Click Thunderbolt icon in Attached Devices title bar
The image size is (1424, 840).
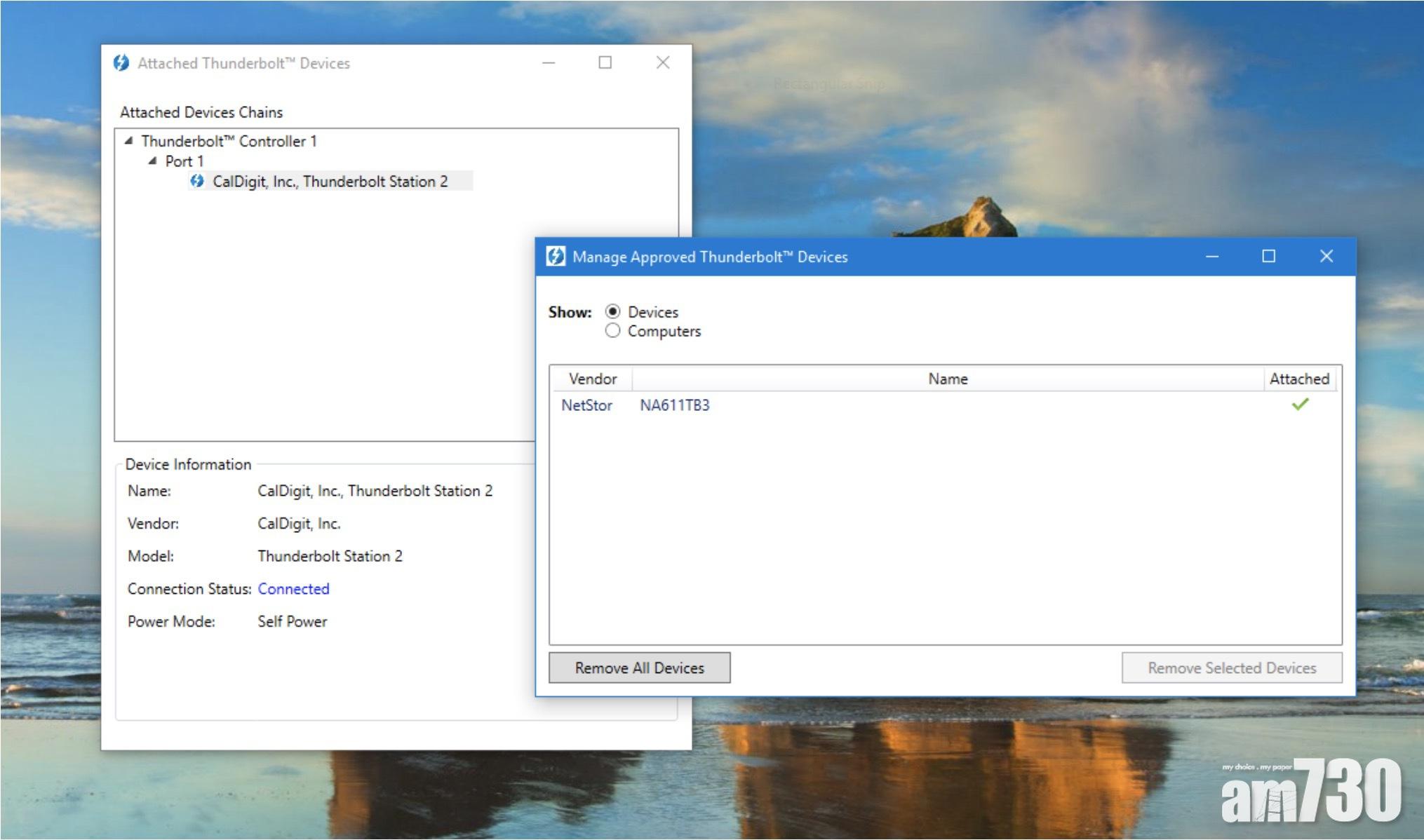[121, 63]
